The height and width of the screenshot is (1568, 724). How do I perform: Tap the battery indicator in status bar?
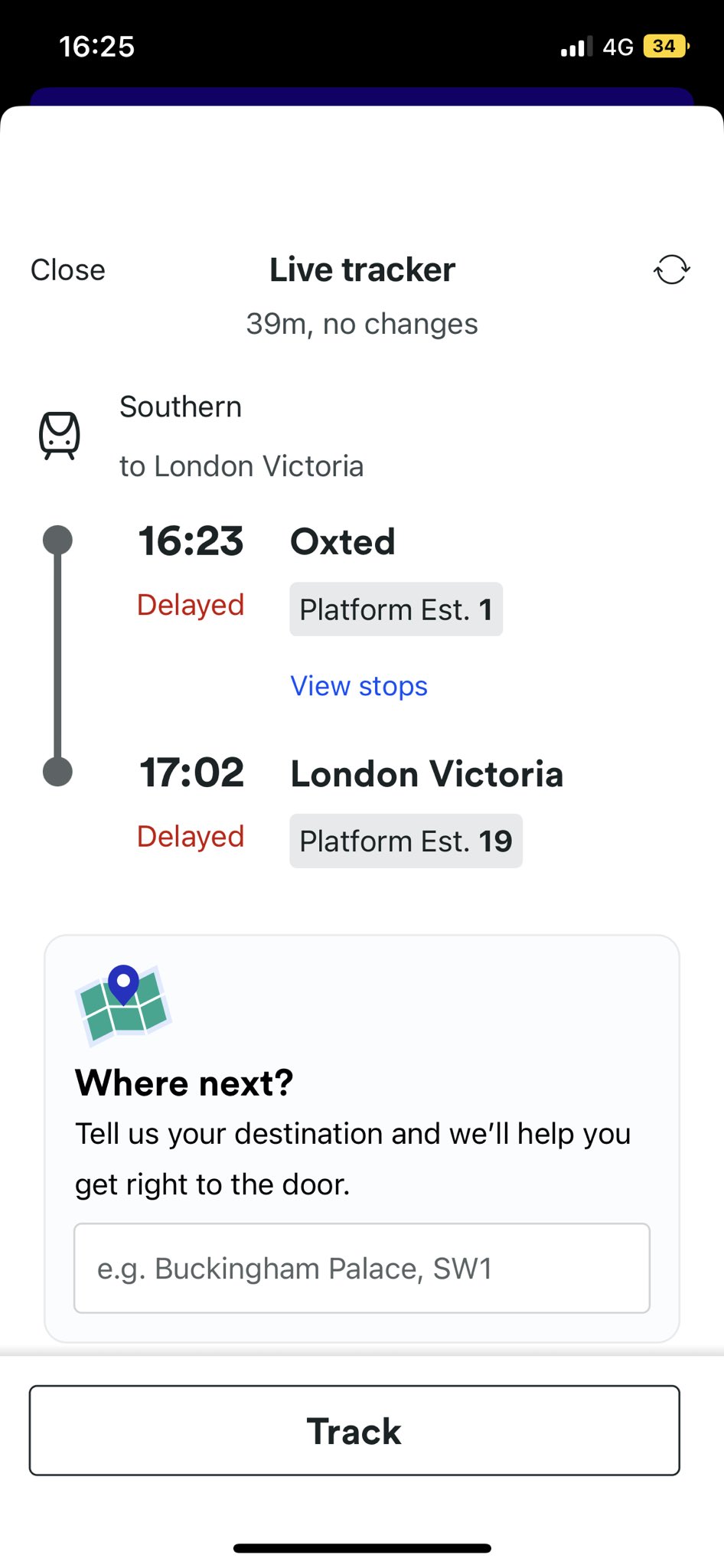pos(666,47)
